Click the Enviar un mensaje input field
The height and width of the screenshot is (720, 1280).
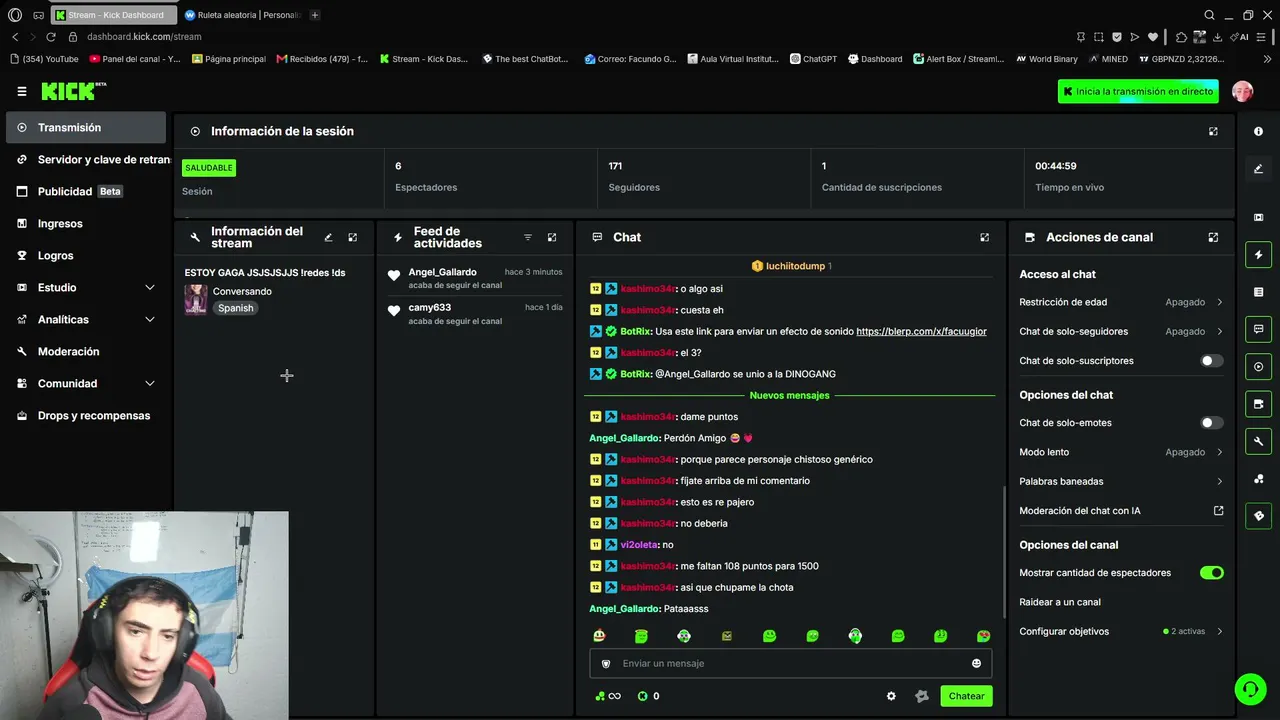(790, 663)
